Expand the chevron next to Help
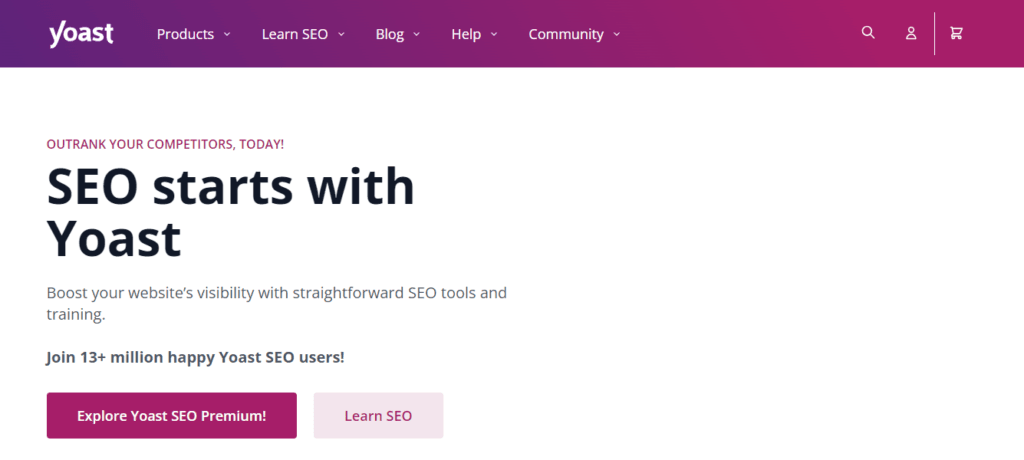Image resolution: width=1024 pixels, height=460 pixels. click(494, 34)
